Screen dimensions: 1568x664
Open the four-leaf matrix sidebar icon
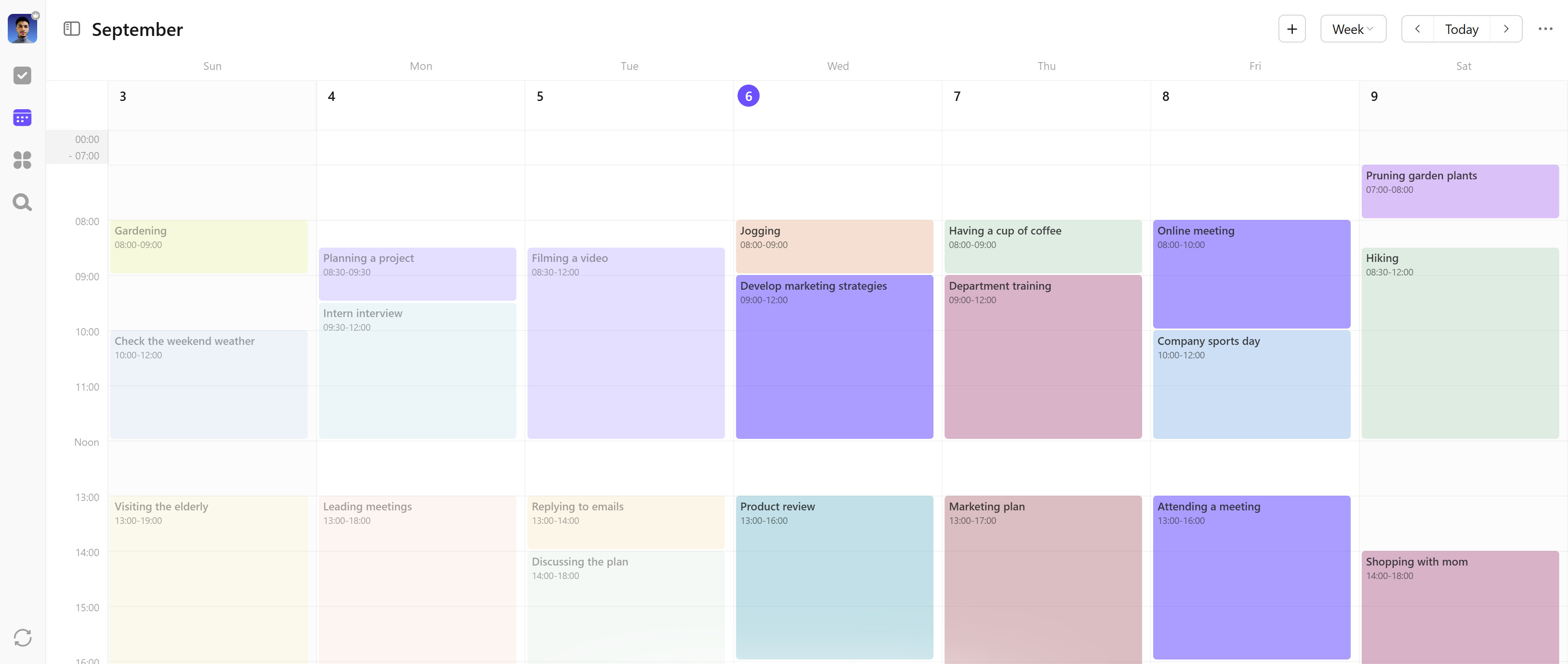[22, 160]
